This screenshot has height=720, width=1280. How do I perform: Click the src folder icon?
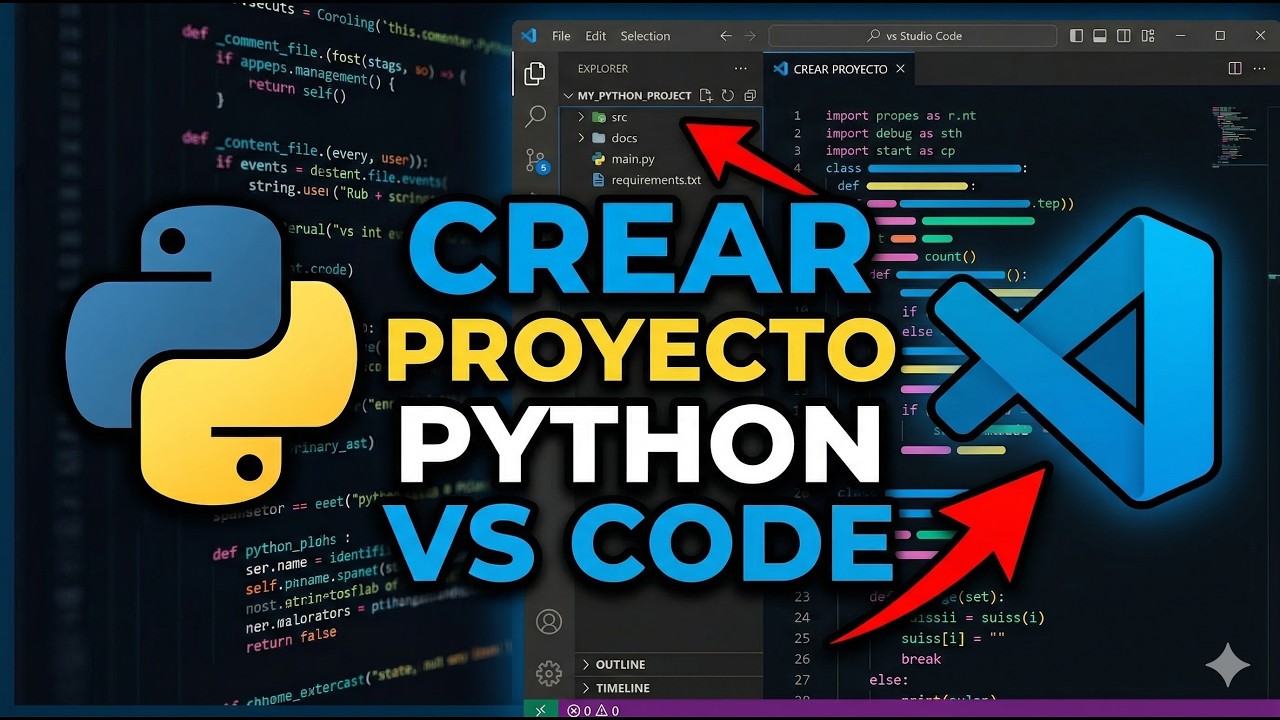(599, 117)
